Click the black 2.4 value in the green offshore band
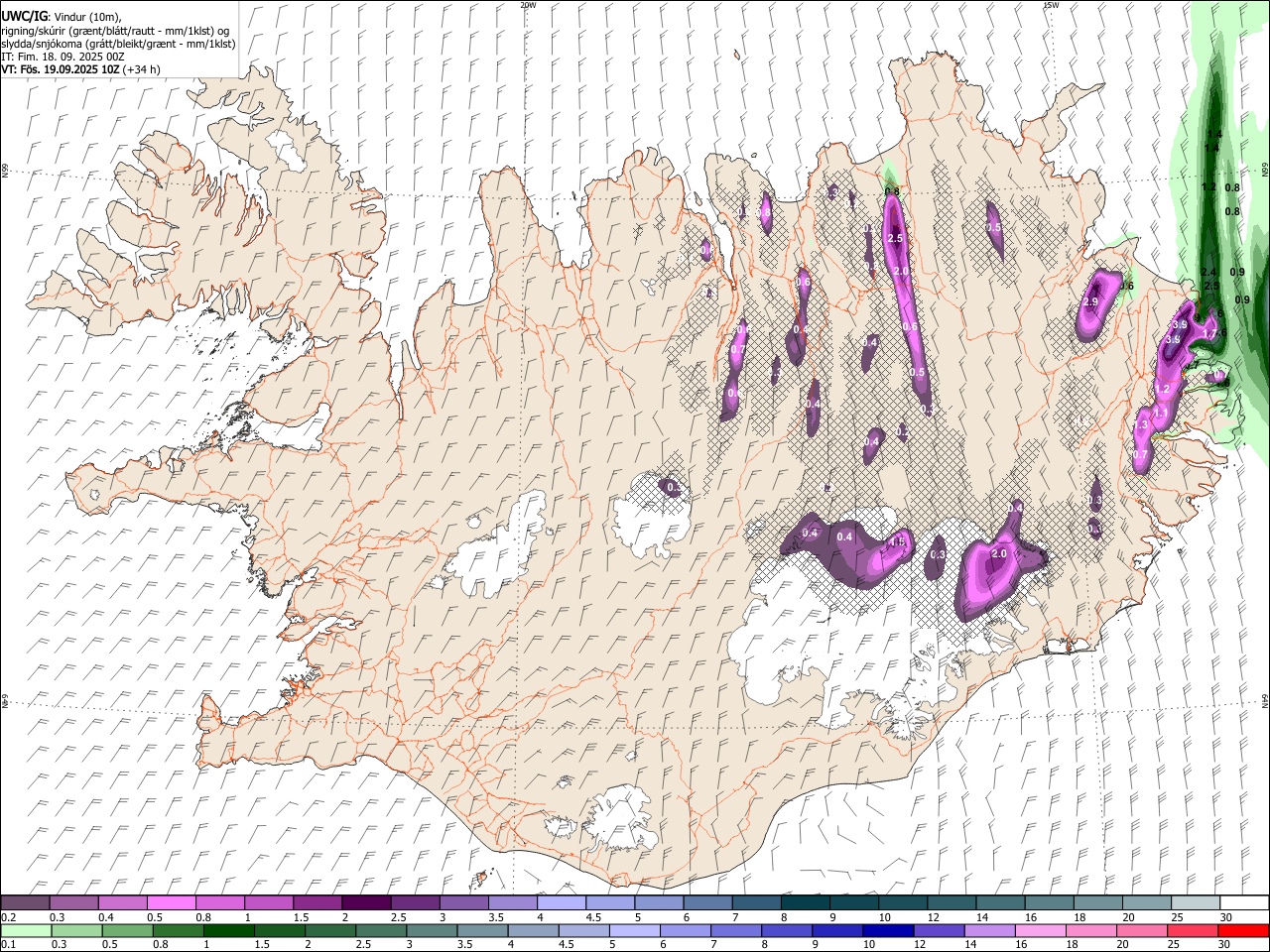This screenshot has width=1270, height=952. click(x=1207, y=272)
